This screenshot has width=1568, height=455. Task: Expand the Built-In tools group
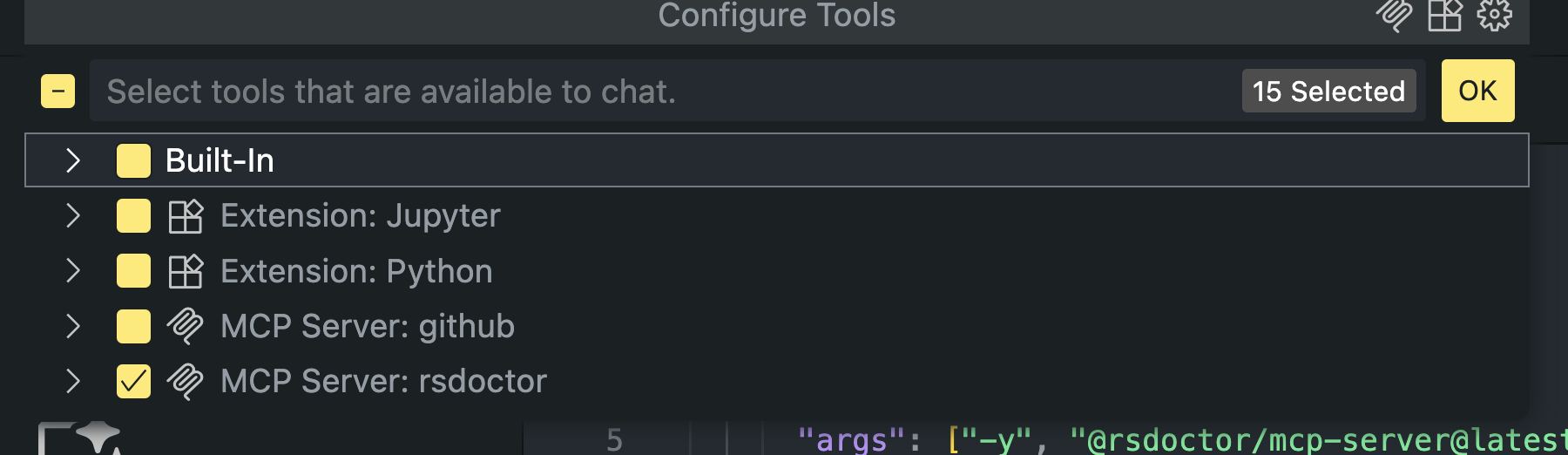pyautogui.click(x=73, y=160)
